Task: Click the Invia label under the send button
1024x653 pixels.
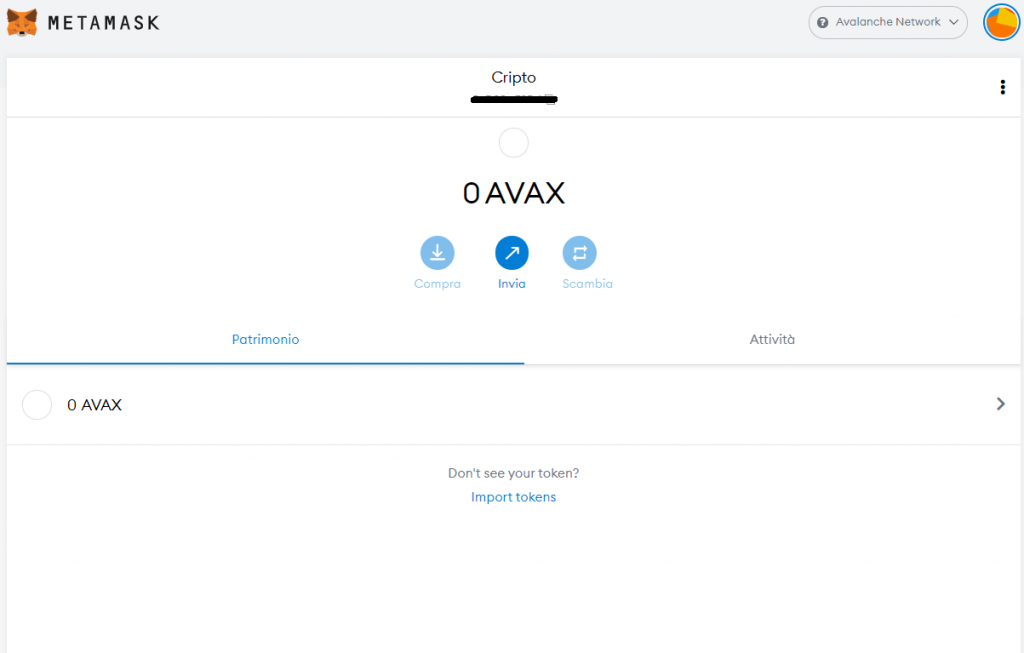Action: [512, 283]
